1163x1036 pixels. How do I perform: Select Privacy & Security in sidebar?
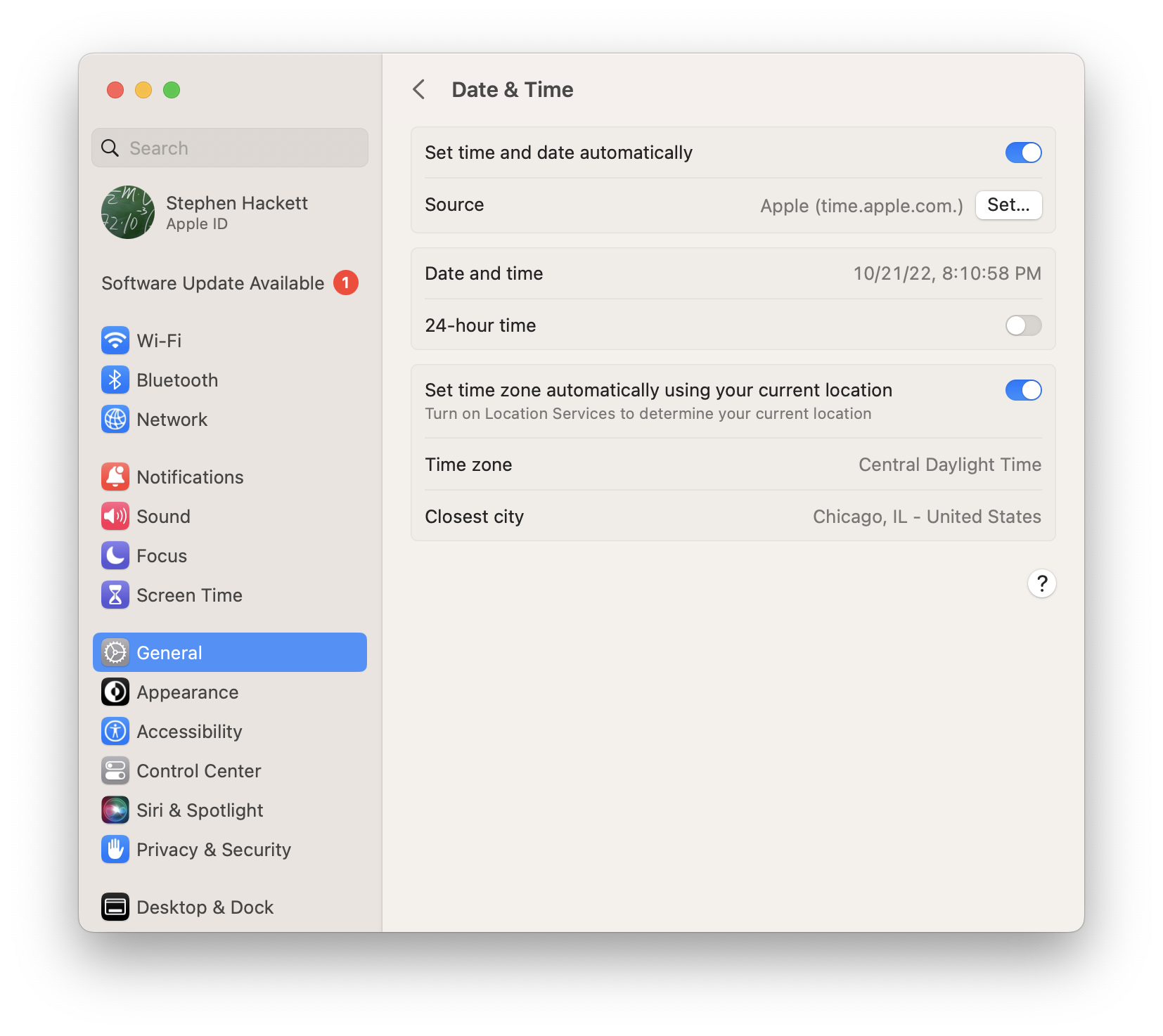pos(213,850)
